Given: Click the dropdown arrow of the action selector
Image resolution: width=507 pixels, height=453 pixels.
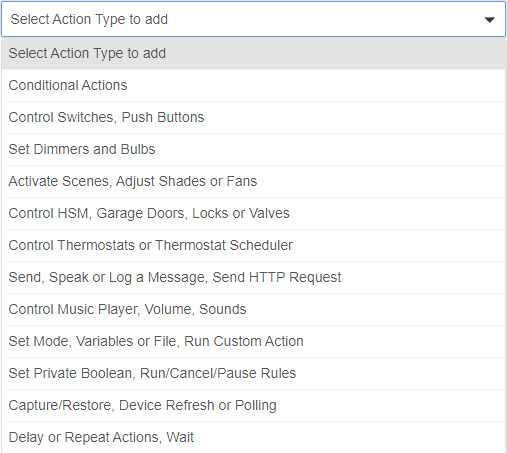Looking at the screenshot, I should 489,20.
